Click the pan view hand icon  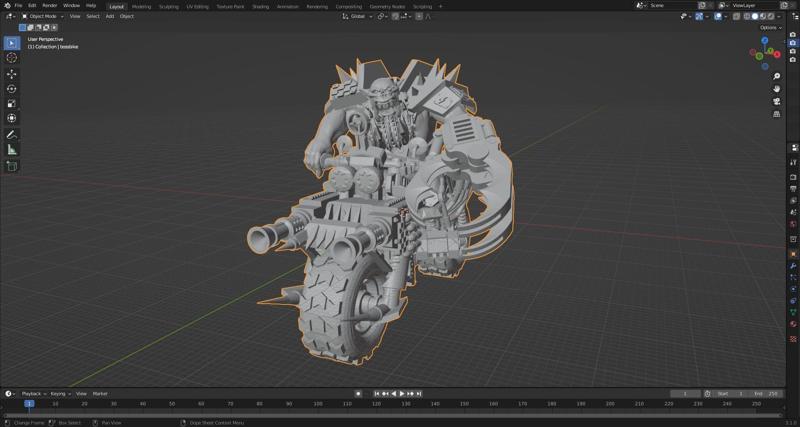click(x=777, y=89)
